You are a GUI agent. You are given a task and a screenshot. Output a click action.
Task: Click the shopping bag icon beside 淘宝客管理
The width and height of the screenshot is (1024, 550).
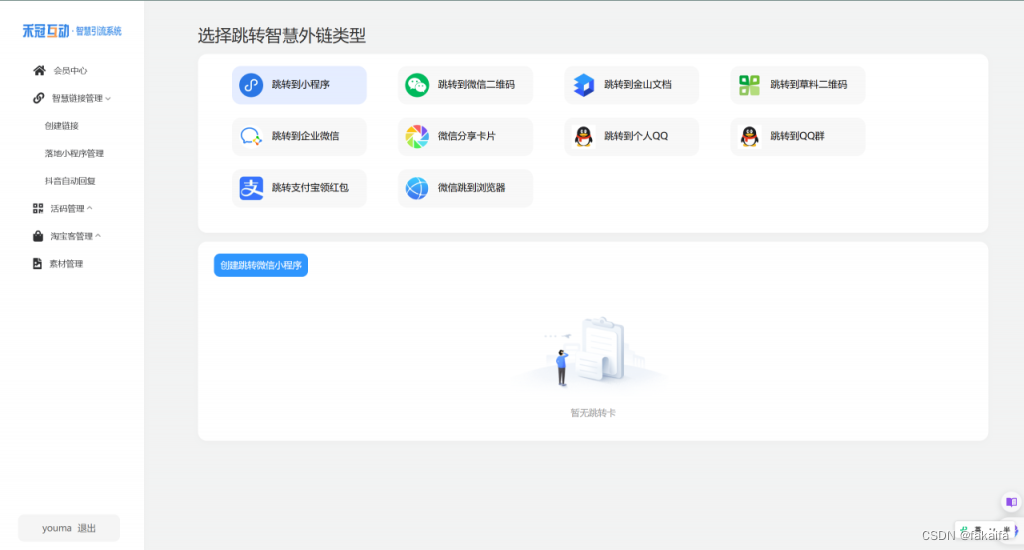pos(38,236)
